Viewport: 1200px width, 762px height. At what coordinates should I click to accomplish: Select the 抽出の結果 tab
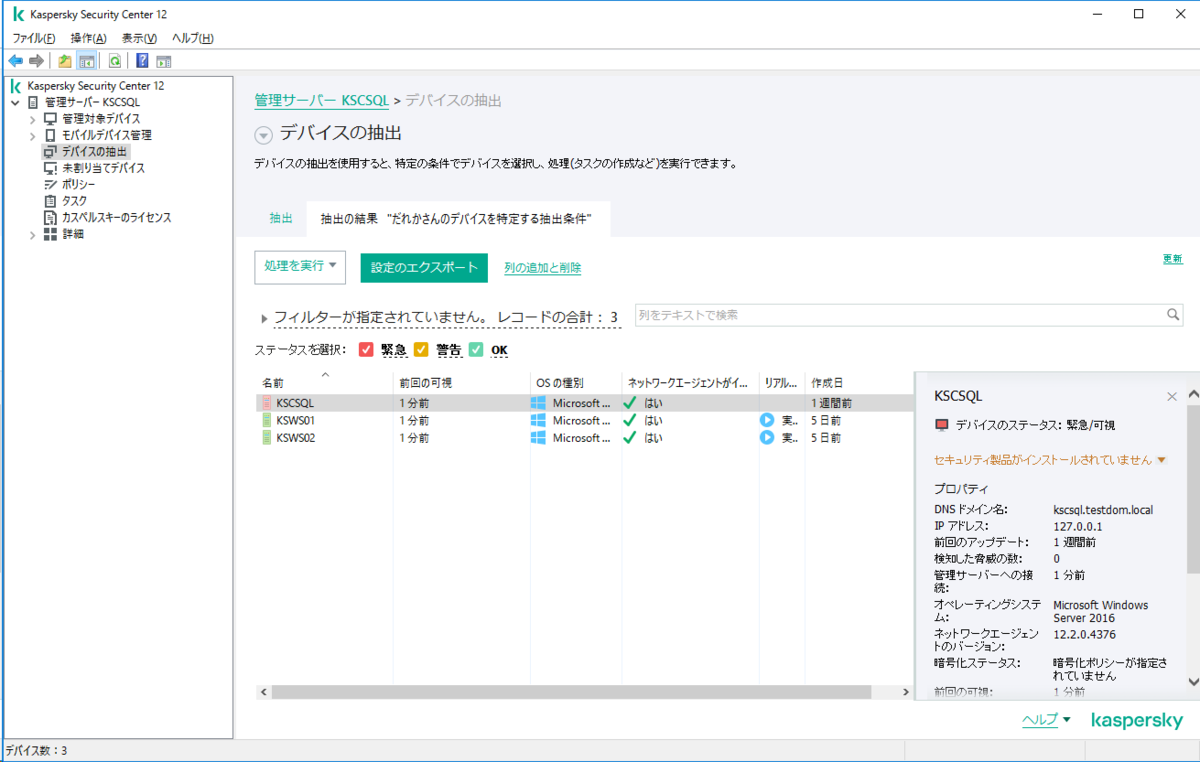coord(457,218)
